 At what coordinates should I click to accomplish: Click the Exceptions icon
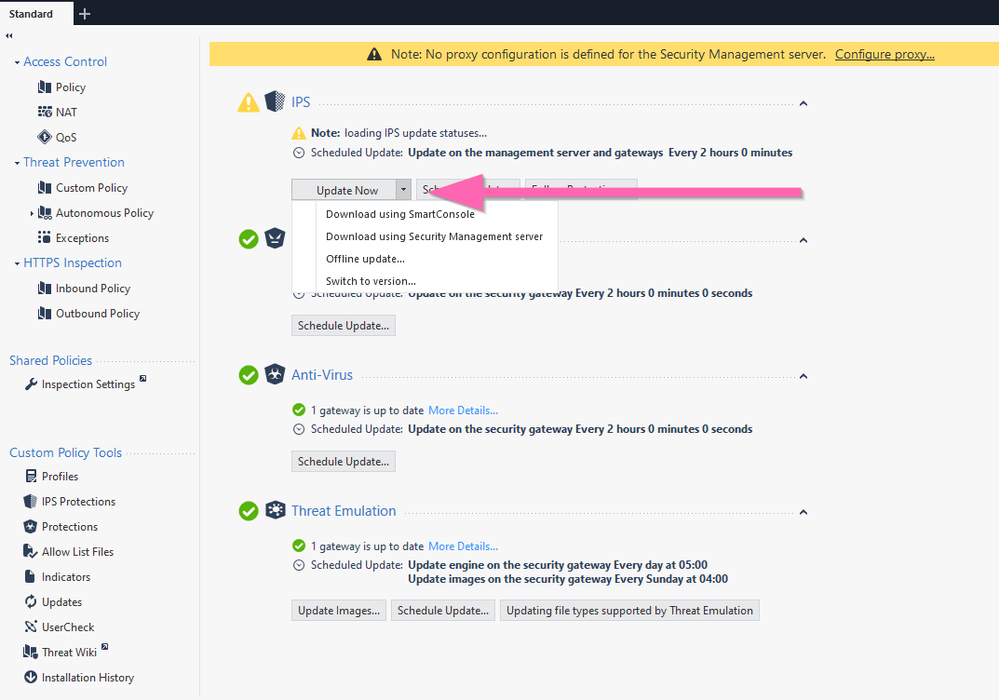tap(45, 238)
